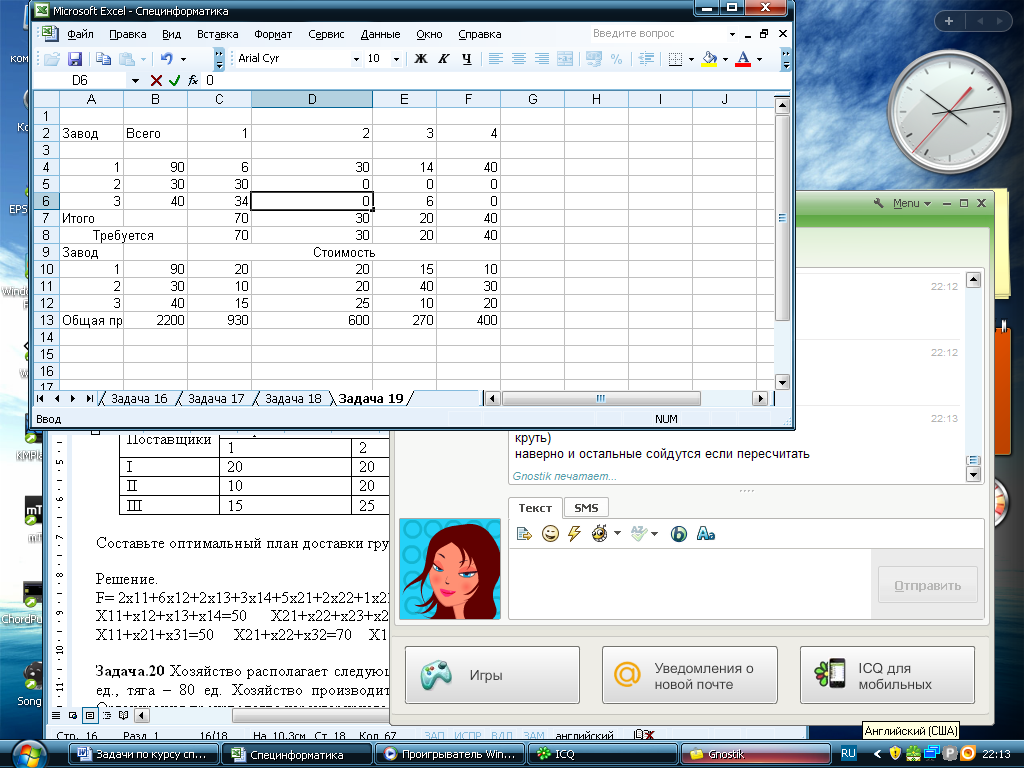Open the Borders dropdown arrow
The width and height of the screenshot is (1024, 768).
(691, 59)
